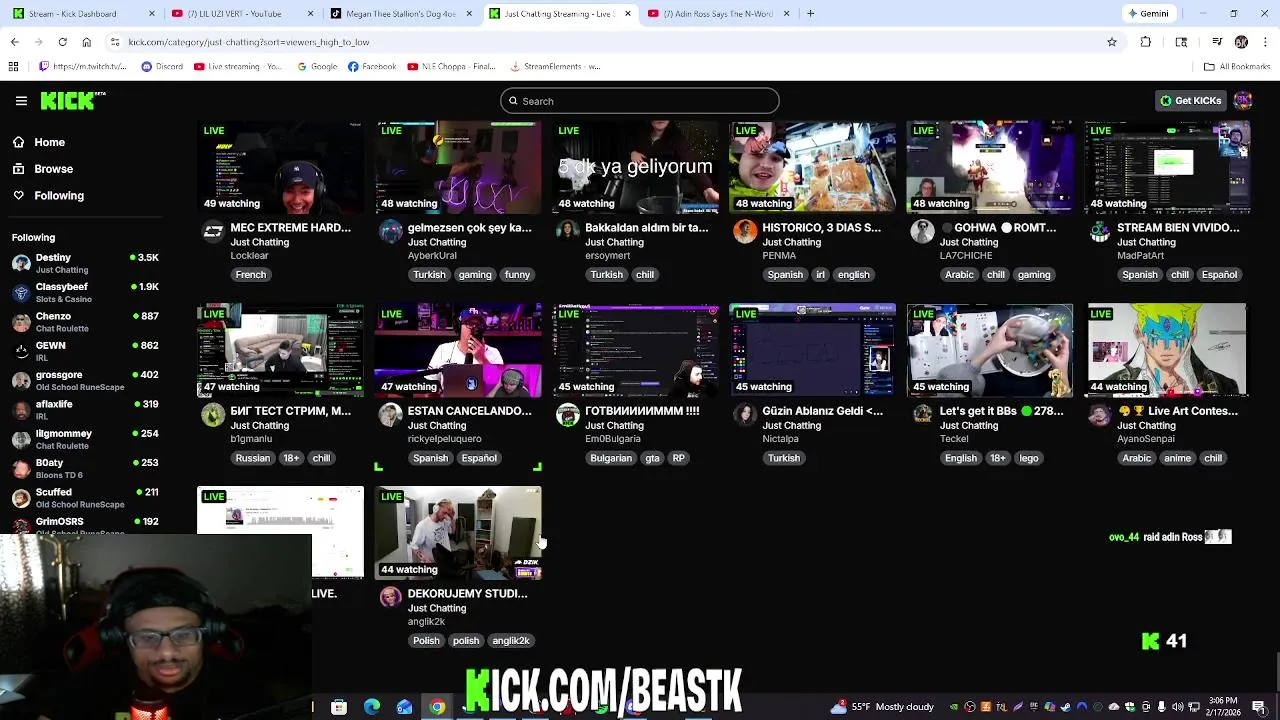Image resolution: width=1280 pixels, height=720 pixels.
Task: Click the irl tag under PENMA
Action: tap(820, 275)
